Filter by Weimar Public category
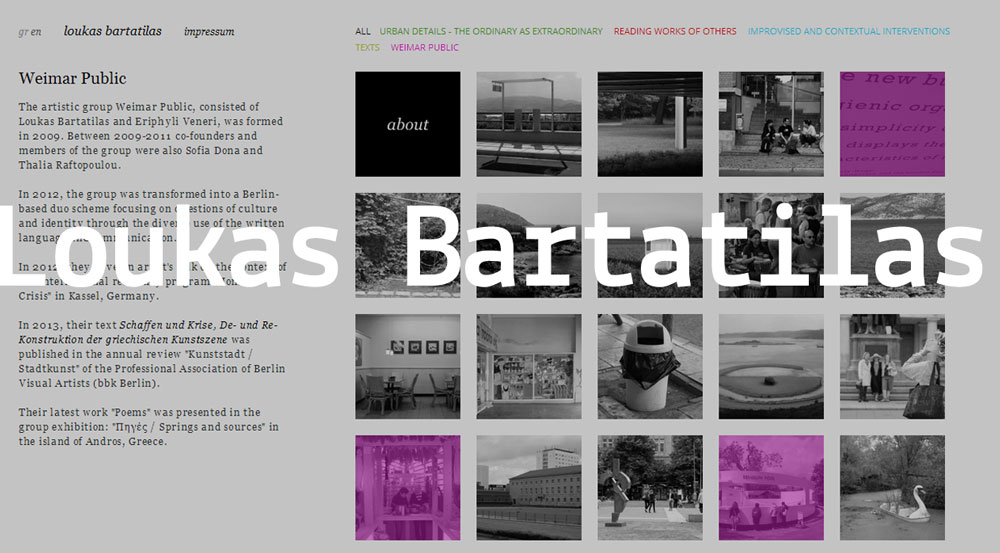 425,47
